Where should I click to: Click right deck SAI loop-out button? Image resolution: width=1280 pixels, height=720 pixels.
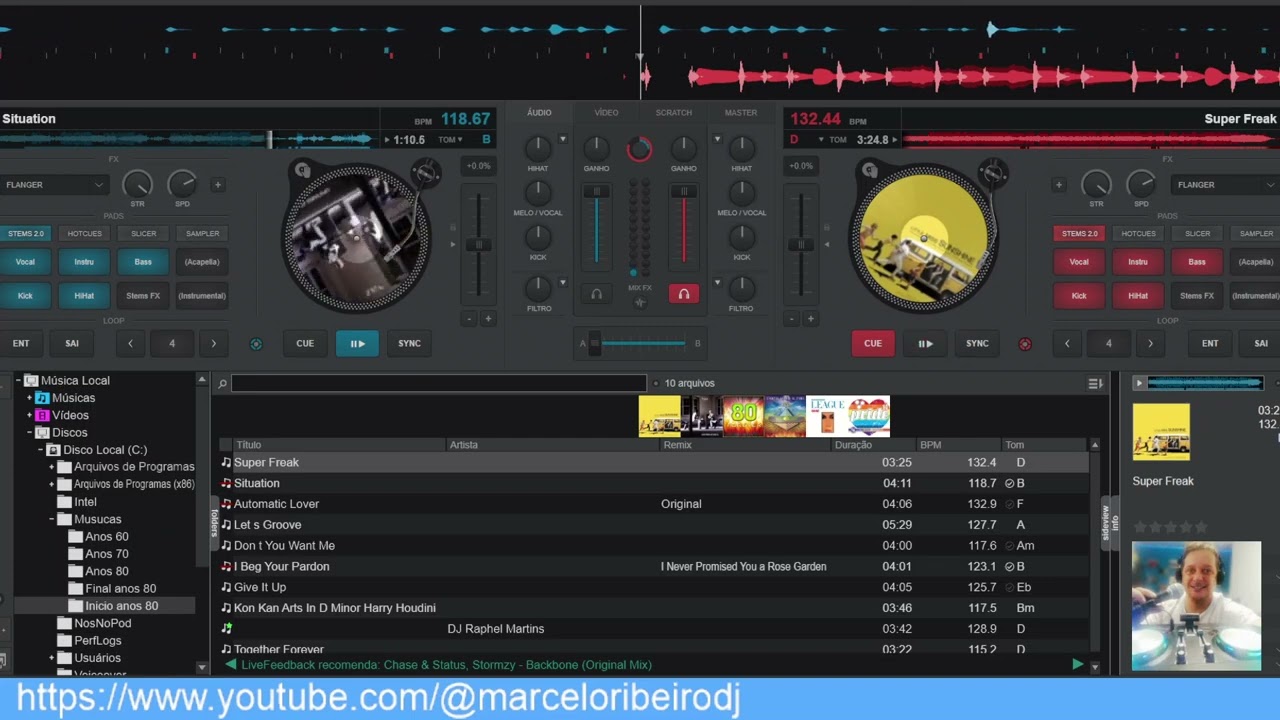[x=1261, y=343]
